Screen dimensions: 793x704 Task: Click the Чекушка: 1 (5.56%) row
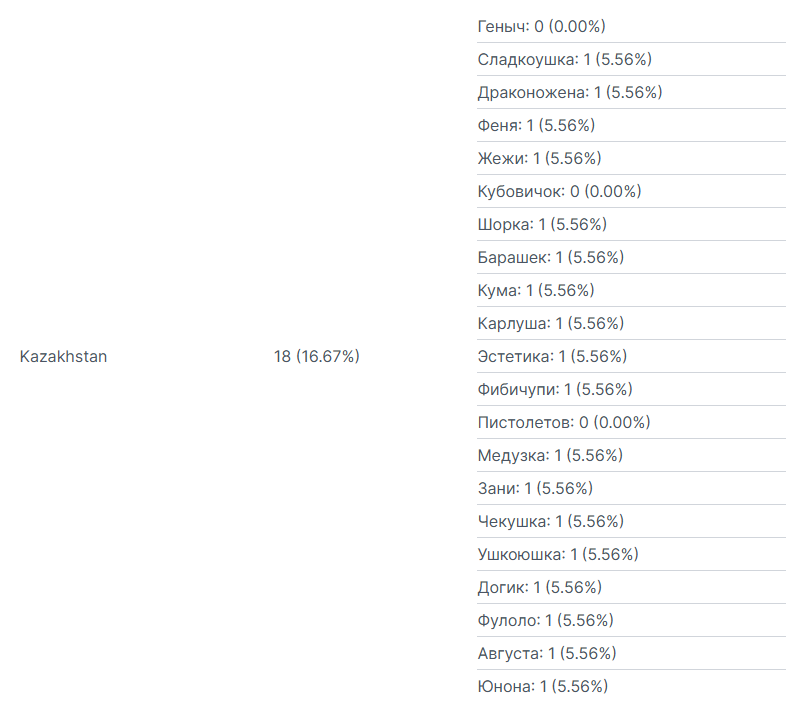551,521
